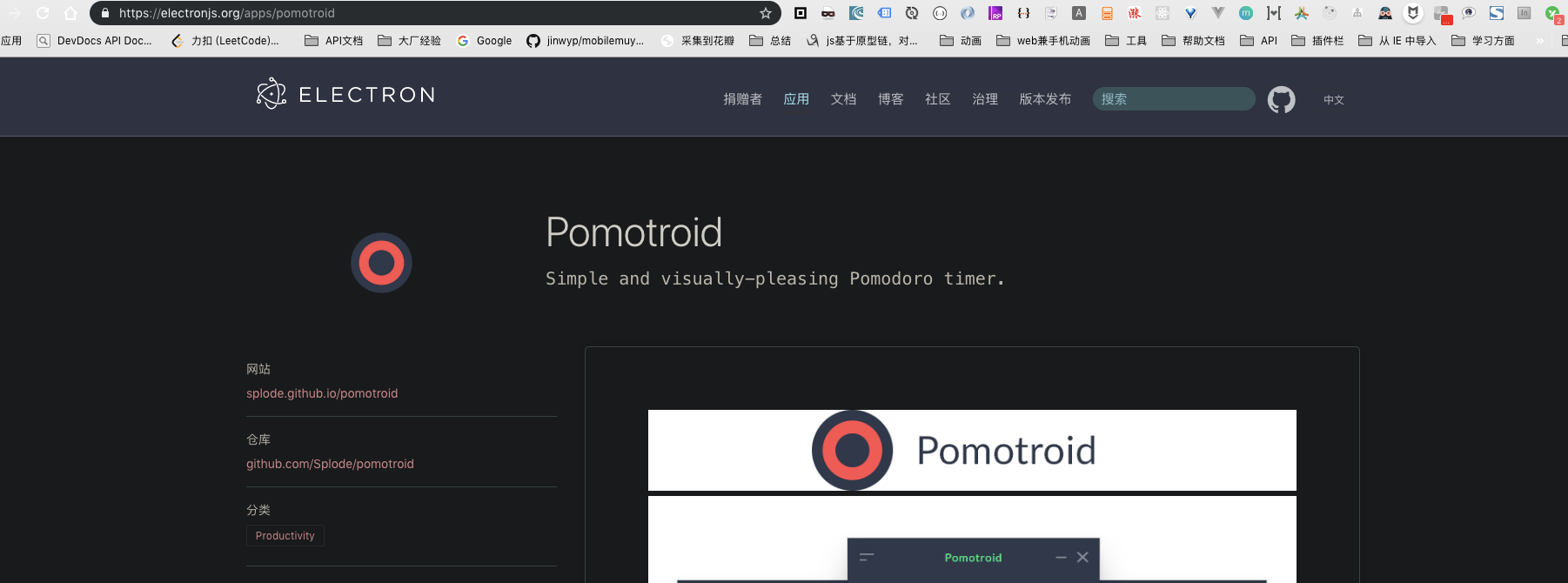The height and width of the screenshot is (583, 1568).
Task: Open the Vue devtools extension
Action: pos(1217,13)
